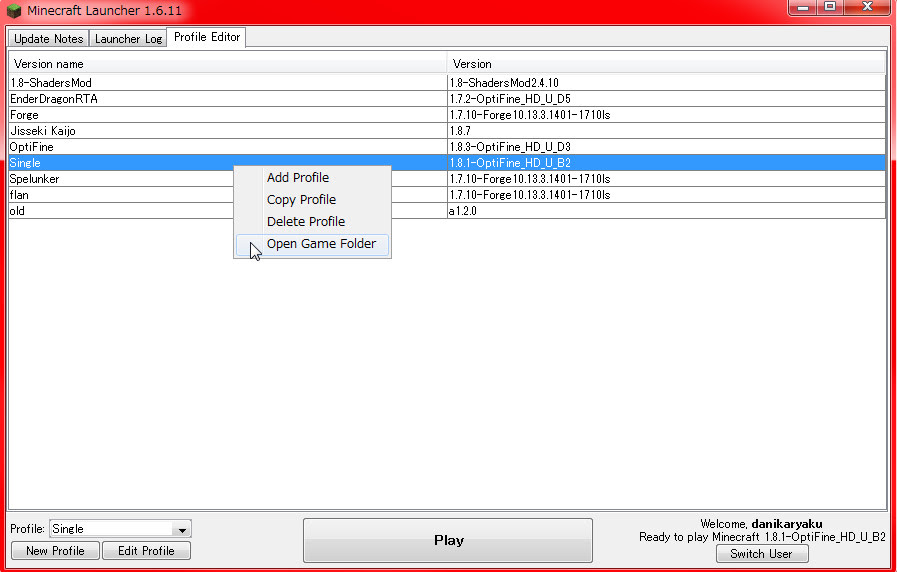This screenshot has width=897, height=572.
Task: Select the Profile Editor tab
Action: click(207, 37)
